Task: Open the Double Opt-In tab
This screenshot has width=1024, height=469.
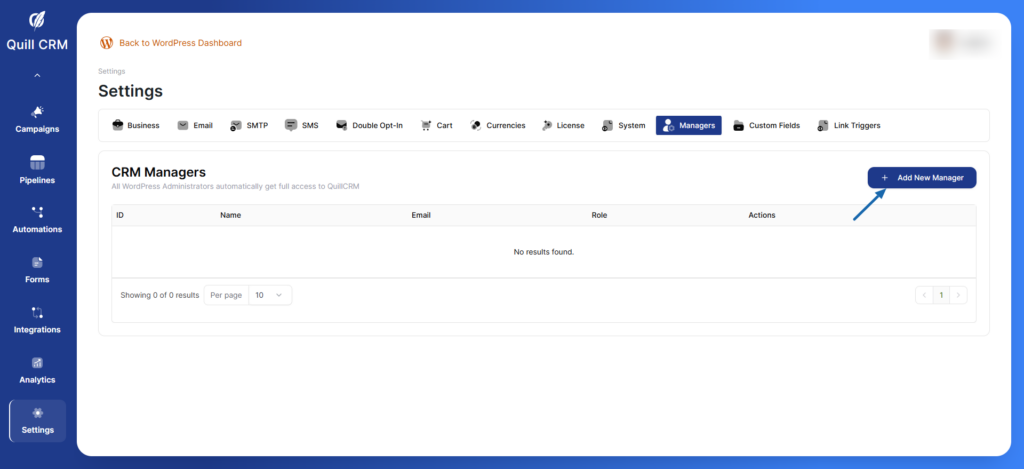Action: coord(369,126)
